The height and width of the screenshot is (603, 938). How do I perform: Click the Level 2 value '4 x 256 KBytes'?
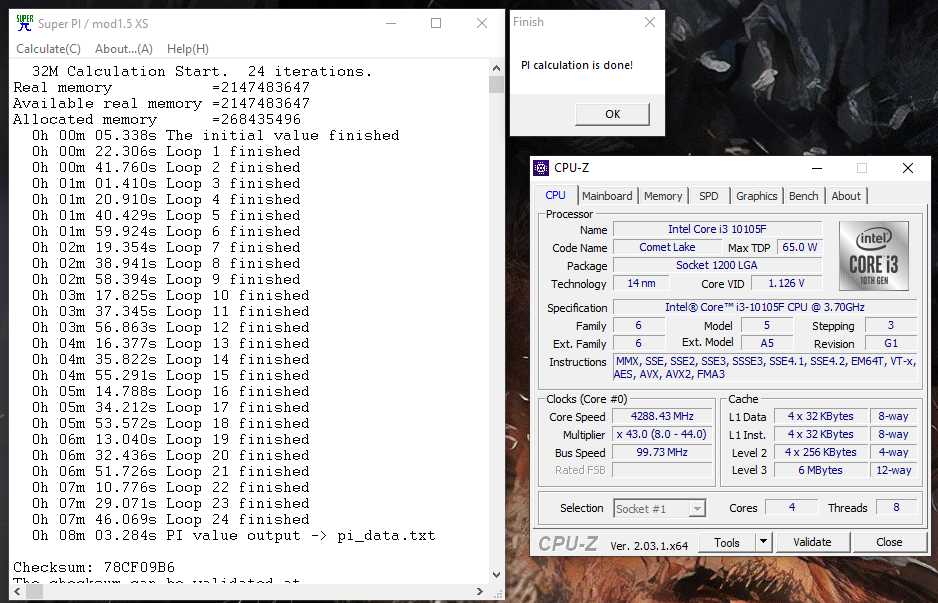(821, 452)
